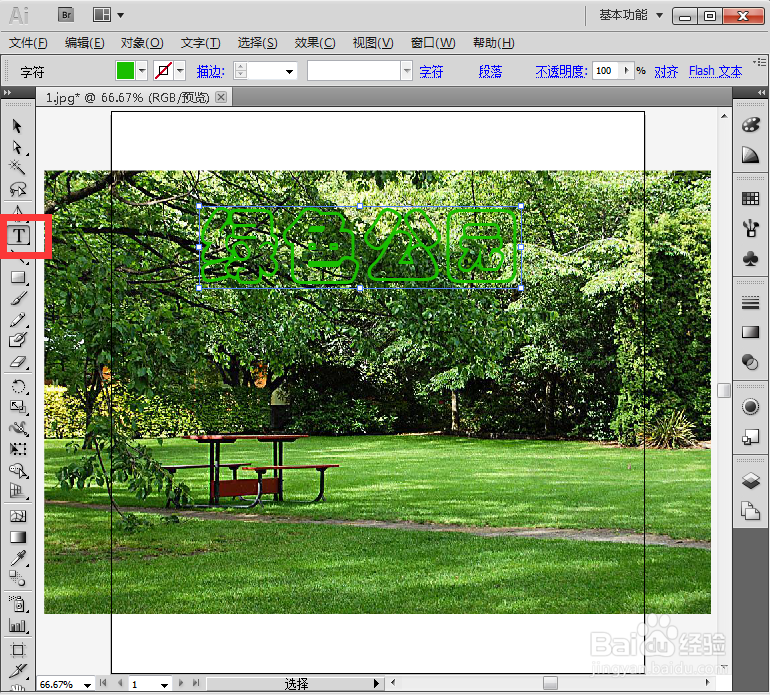Open the Gradient panel icon in dock
Viewport: 770px width, 695px height.
pyautogui.click(x=750, y=333)
